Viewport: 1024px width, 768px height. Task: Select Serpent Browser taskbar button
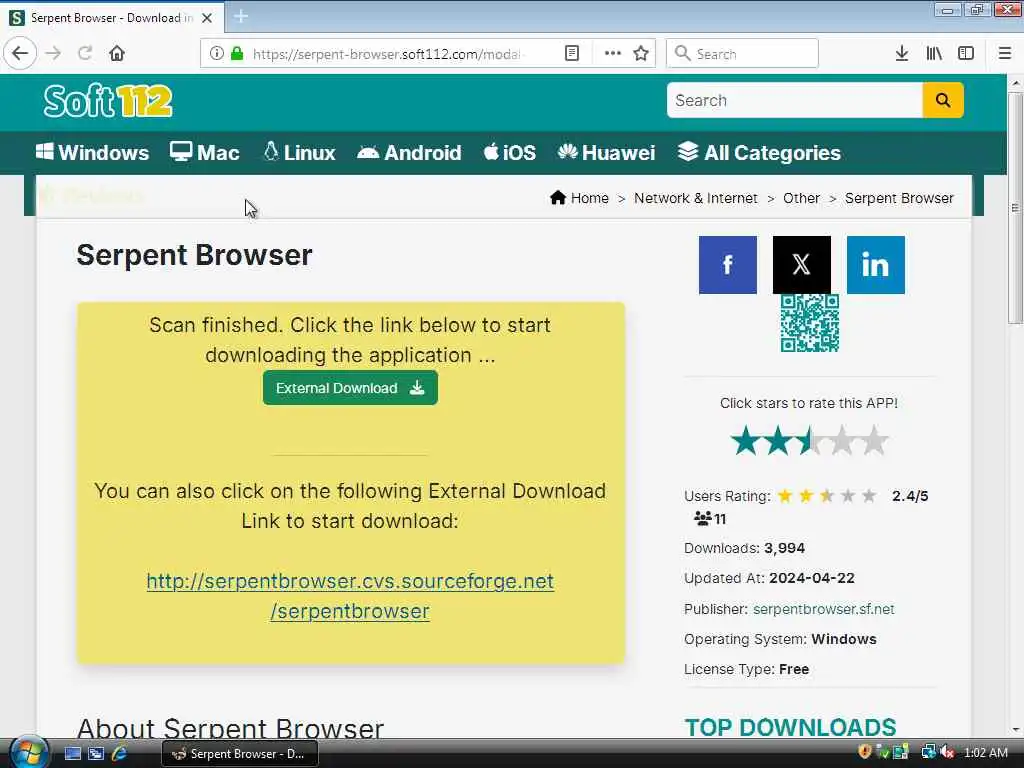[x=240, y=754]
